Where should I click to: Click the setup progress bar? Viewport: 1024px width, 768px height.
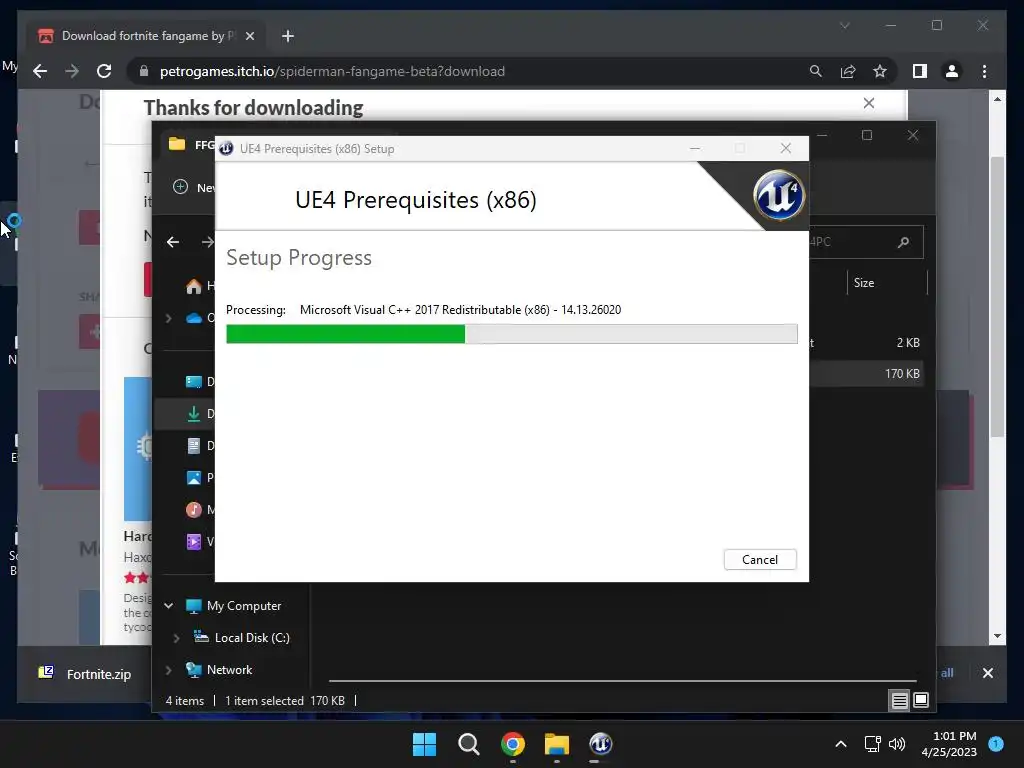point(511,334)
